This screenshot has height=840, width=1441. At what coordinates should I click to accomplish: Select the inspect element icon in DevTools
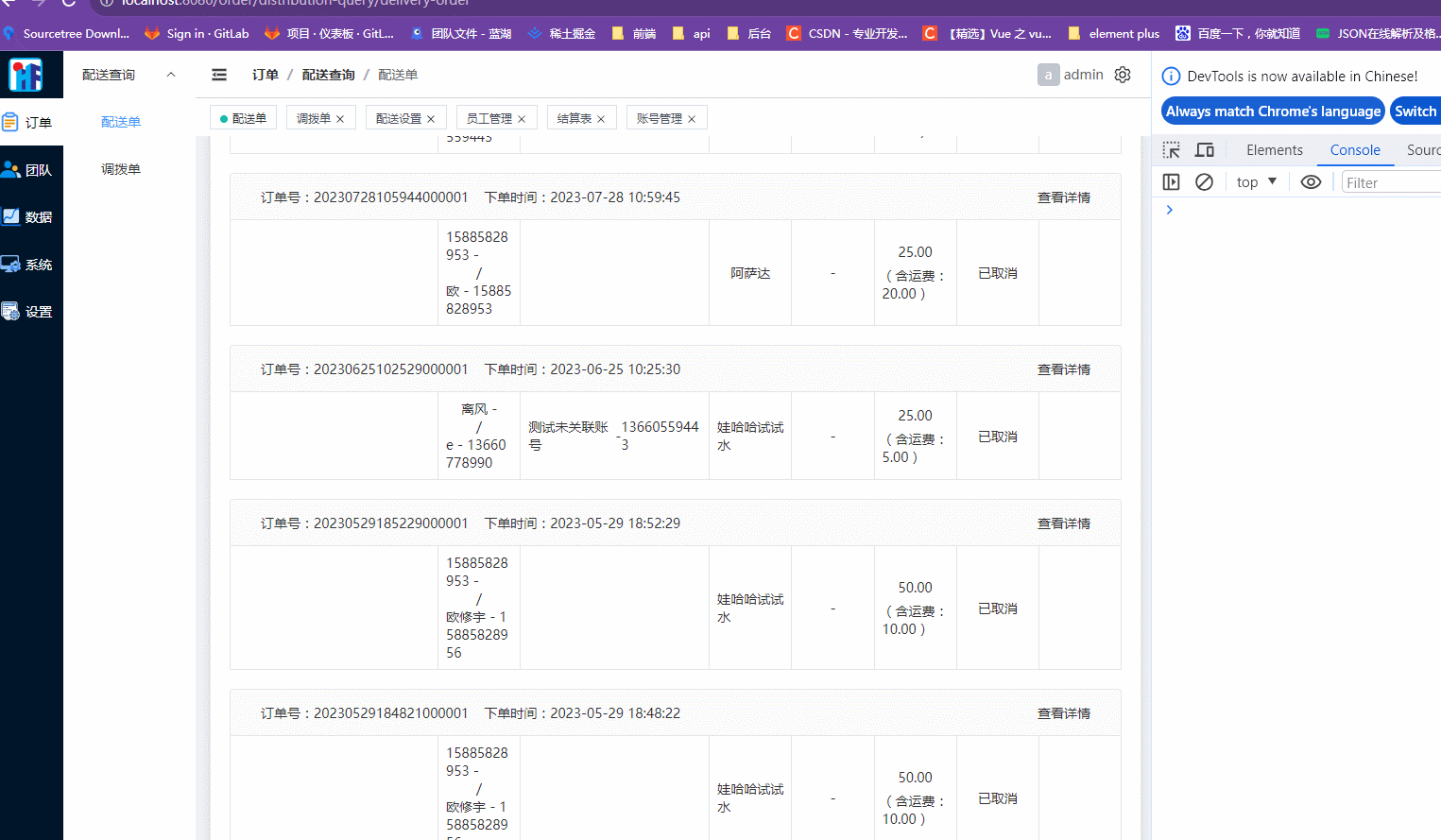1171,149
